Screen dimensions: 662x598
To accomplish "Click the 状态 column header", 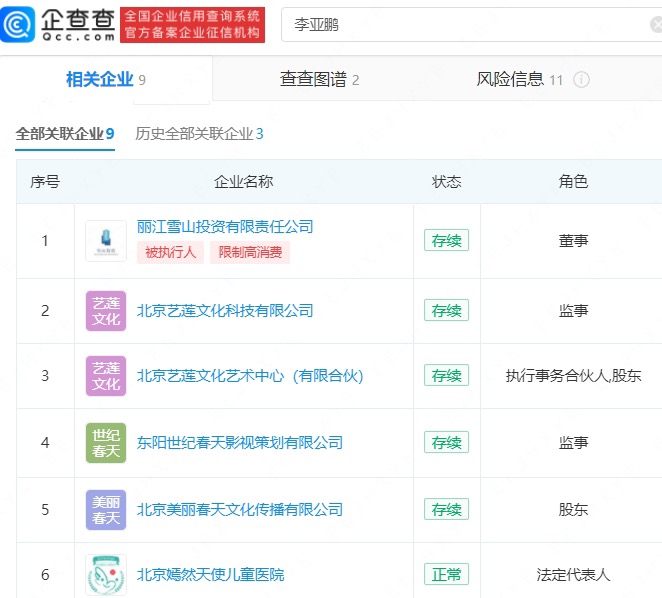I will point(447,182).
